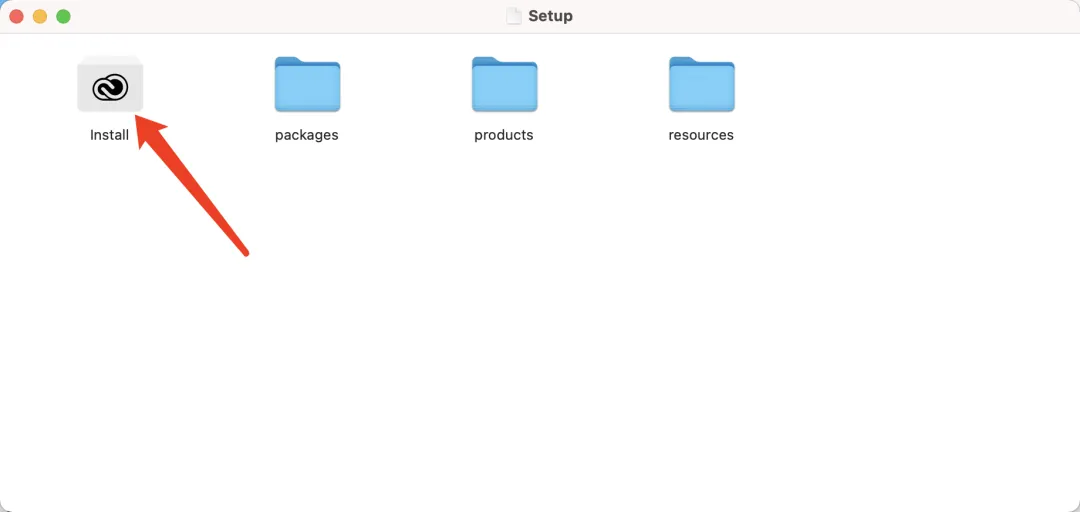Select the packages folder icon

click(x=307, y=84)
